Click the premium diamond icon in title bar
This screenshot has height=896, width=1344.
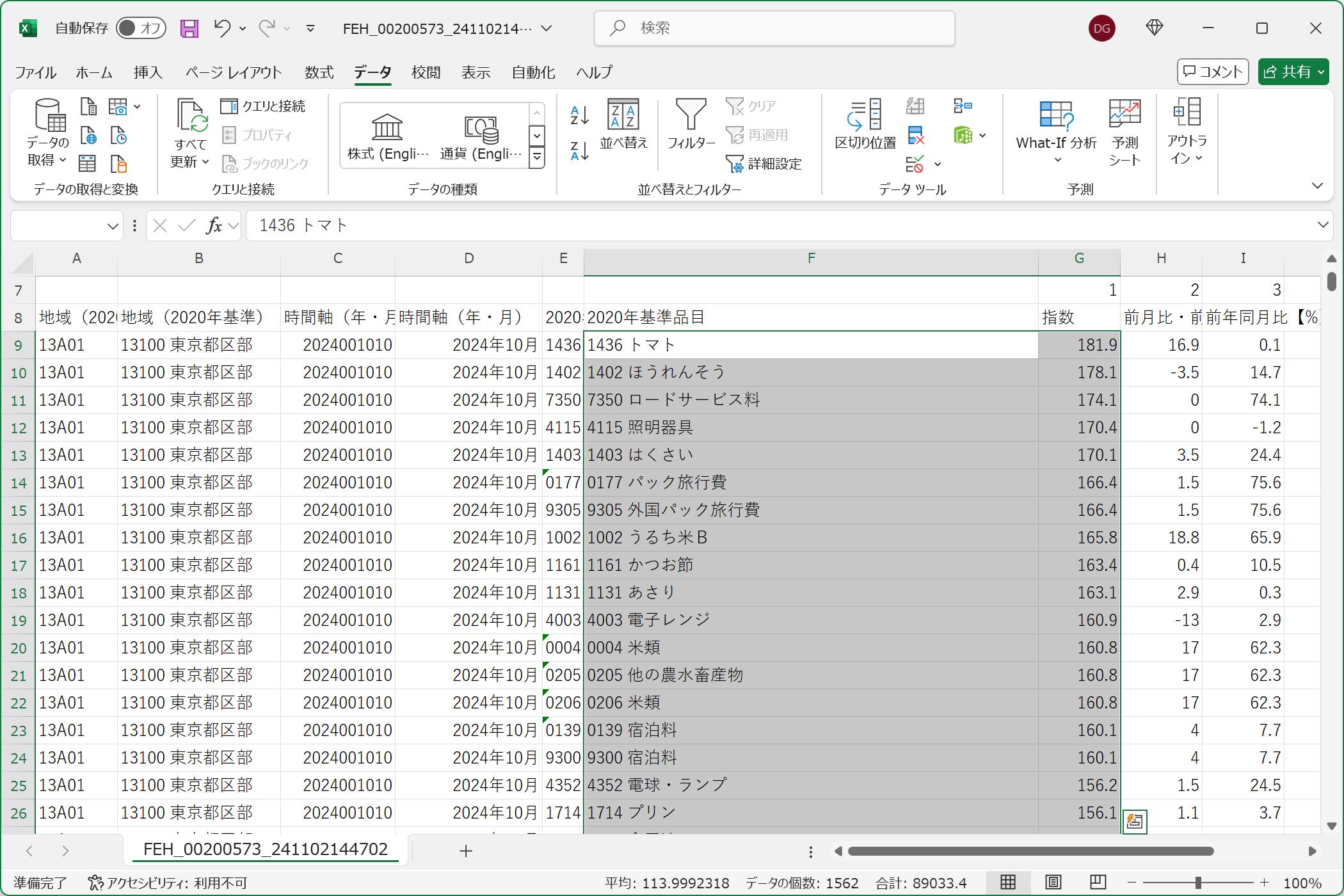pos(1154,28)
